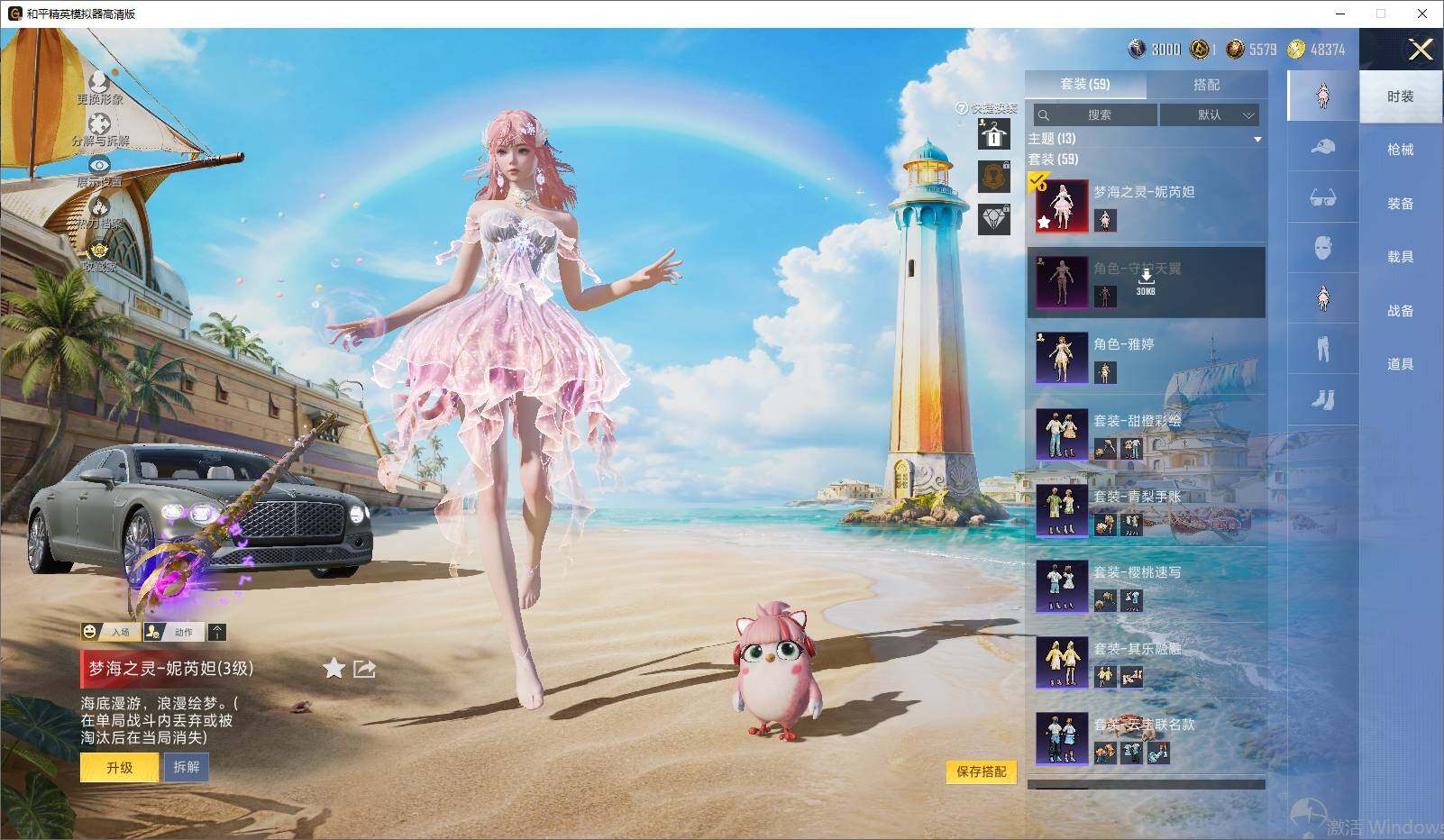This screenshot has height=840, width=1444.
Task: Click the 快捷换装 question-mark help icon
Action: point(962,108)
